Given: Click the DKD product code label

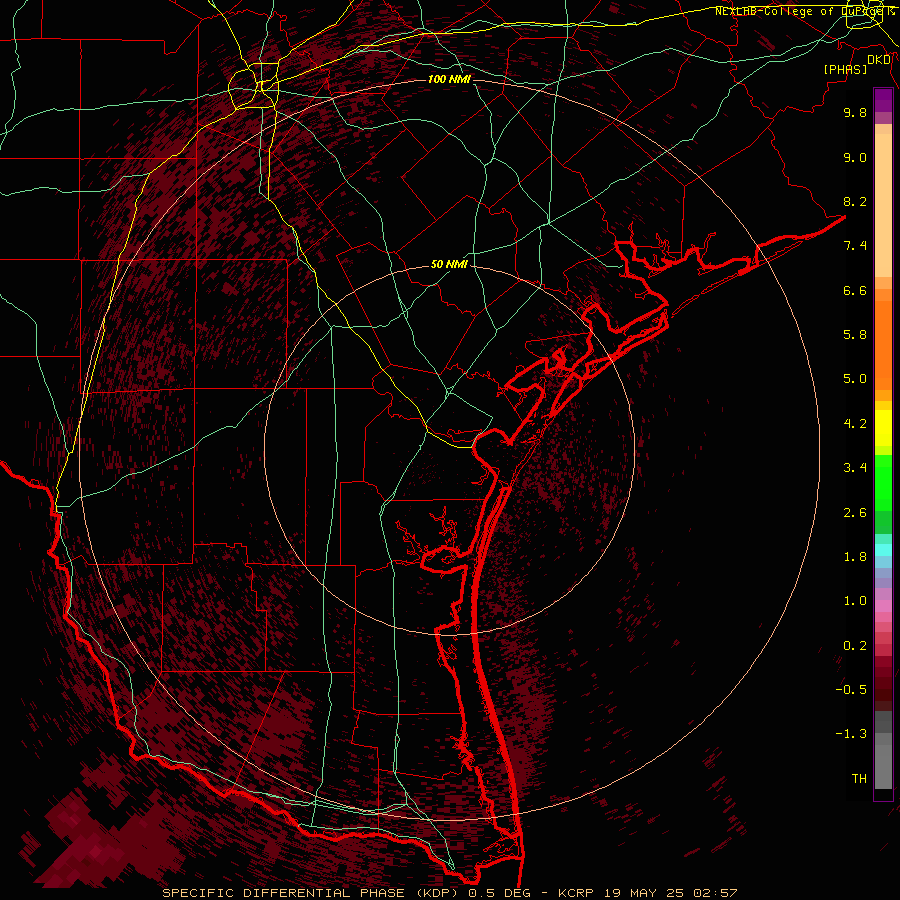Looking at the screenshot, I should pyautogui.click(x=879, y=60).
